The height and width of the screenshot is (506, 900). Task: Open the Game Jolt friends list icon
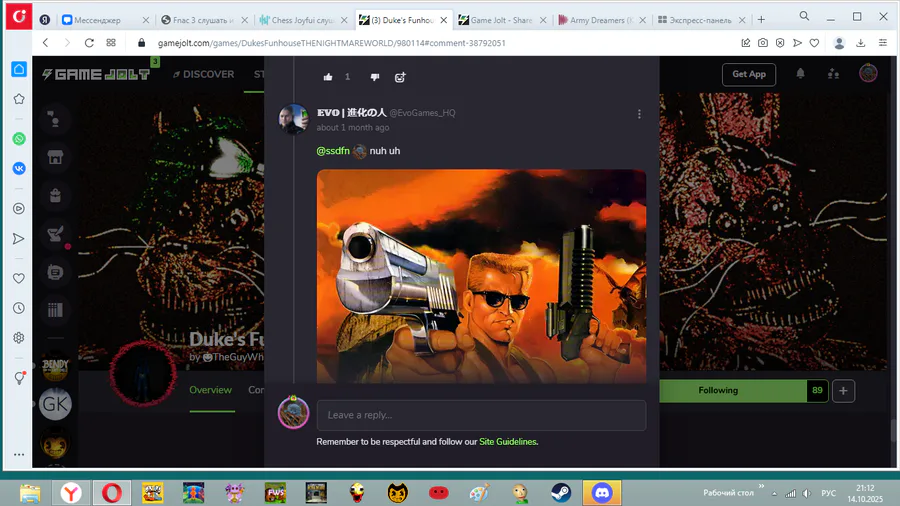[x=833, y=74]
